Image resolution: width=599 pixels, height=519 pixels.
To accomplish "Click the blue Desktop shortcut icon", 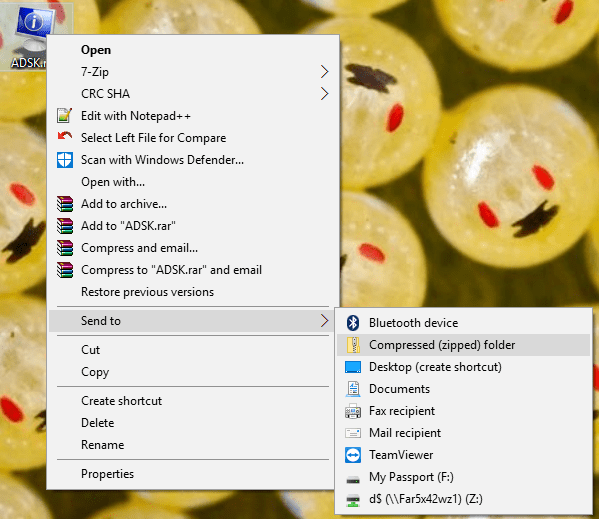I will (x=353, y=367).
